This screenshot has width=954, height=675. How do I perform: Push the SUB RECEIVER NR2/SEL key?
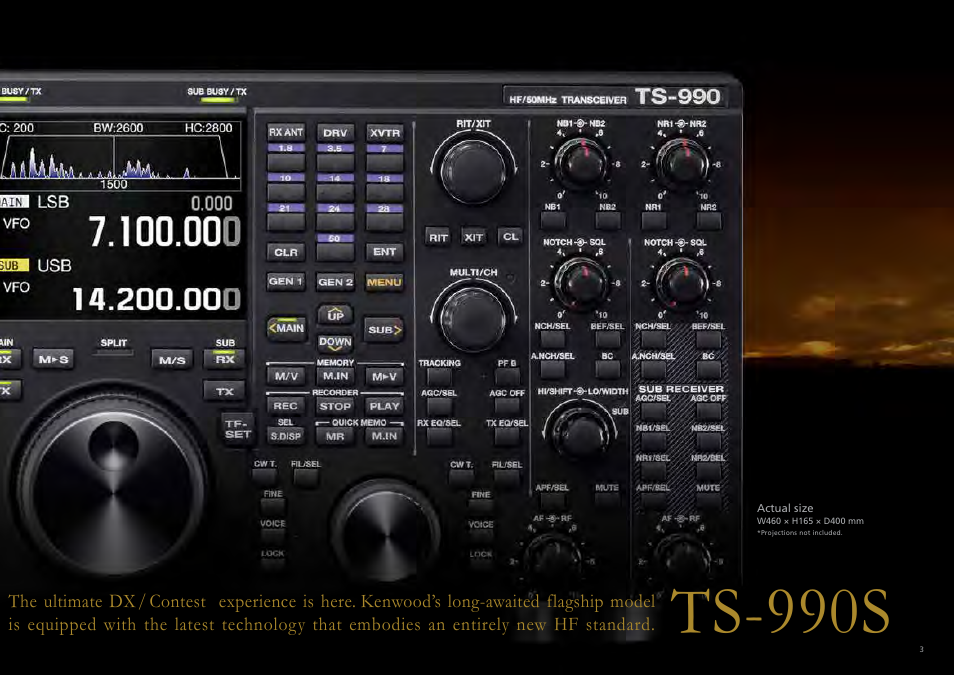click(x=708, y=470)
